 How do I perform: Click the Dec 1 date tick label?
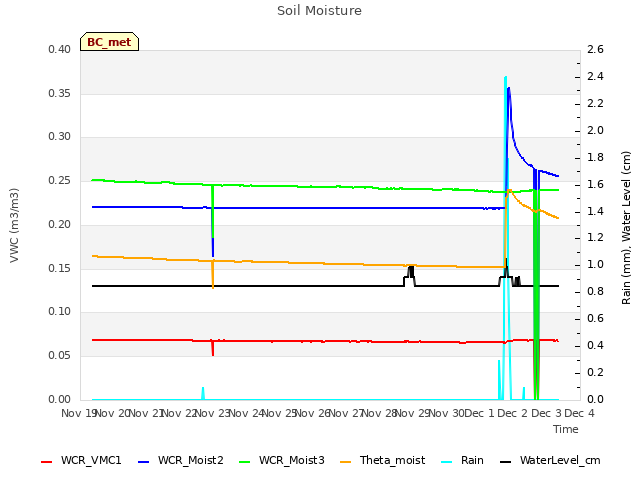(480, 413)
